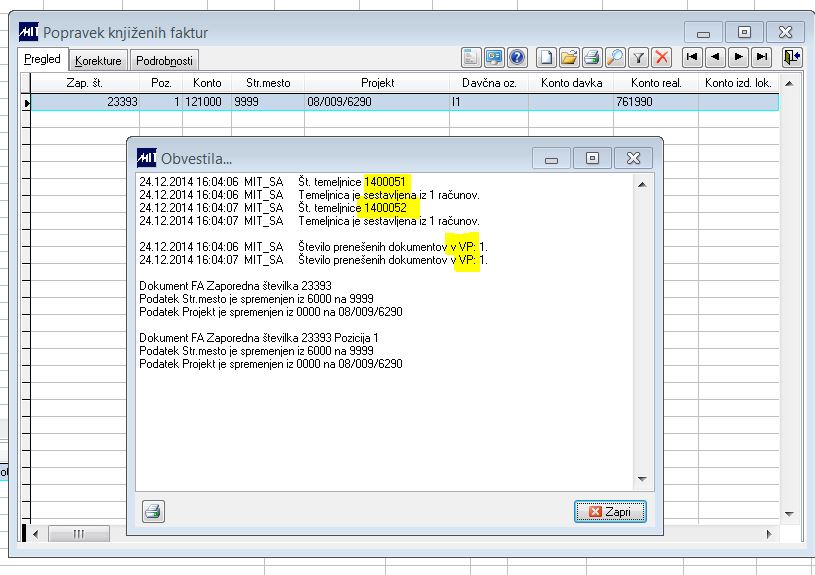
Task: Click the grid horizontal scrollbar thumb
Action: coord(79,533)
